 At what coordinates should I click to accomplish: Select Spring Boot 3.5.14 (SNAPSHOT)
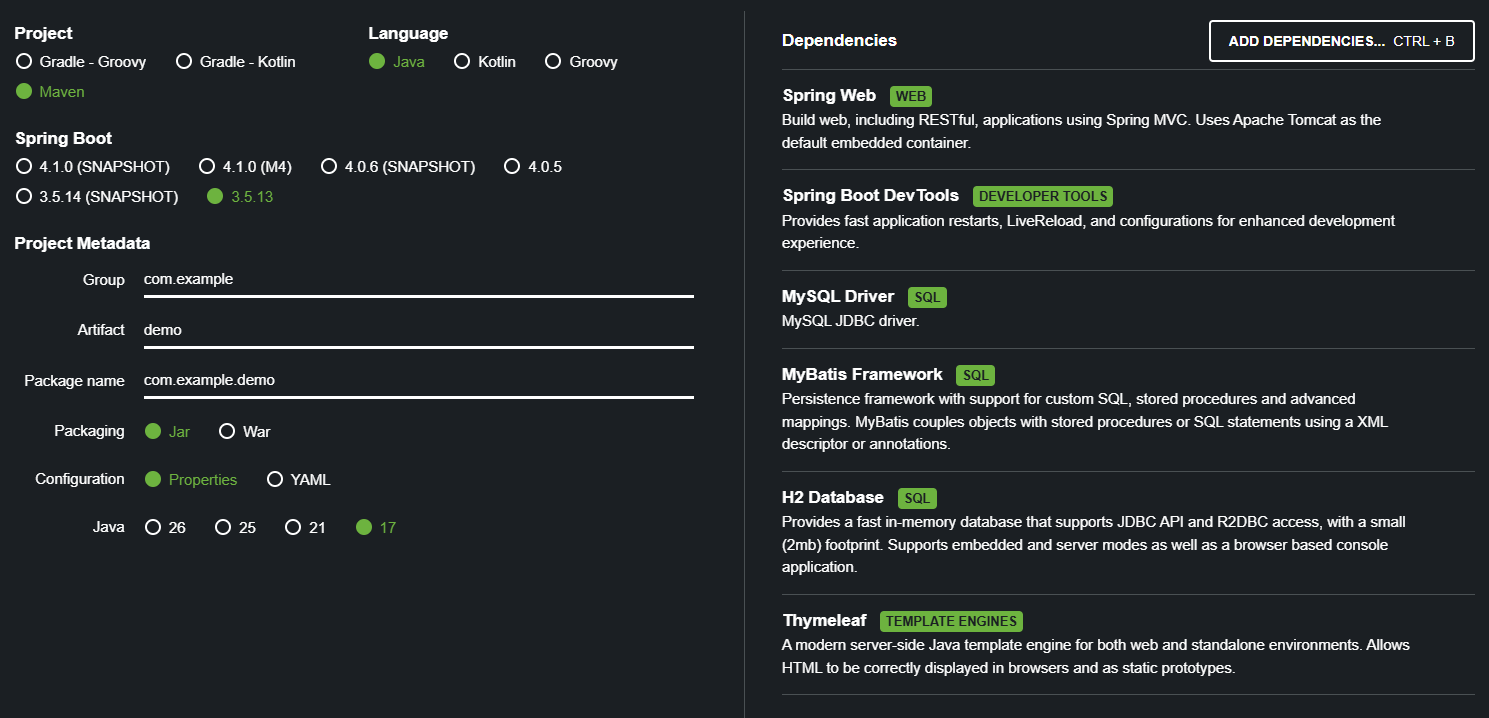(x=23, y=196)
